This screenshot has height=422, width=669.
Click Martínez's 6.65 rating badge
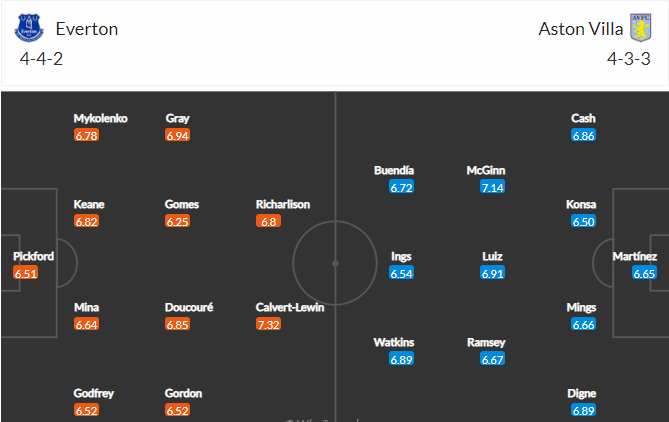pos(644,273)
